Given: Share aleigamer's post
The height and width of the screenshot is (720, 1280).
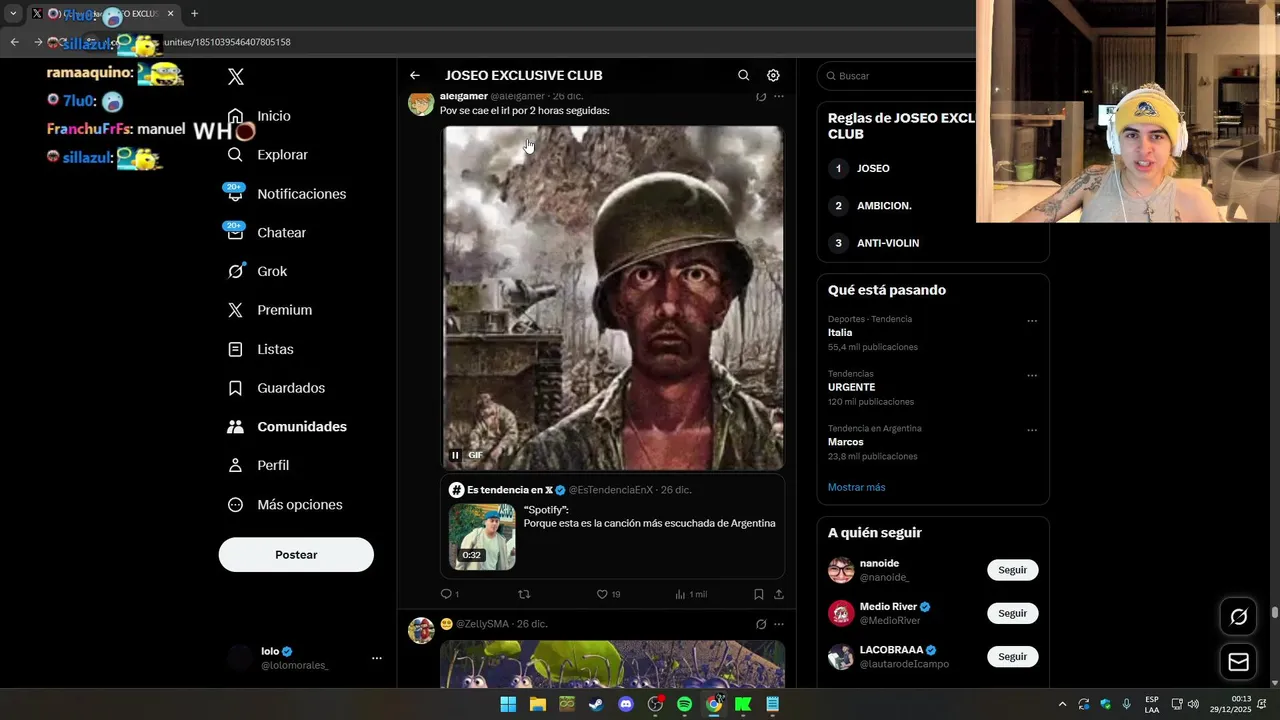Looking at the screenshot, I should point(779,594).
